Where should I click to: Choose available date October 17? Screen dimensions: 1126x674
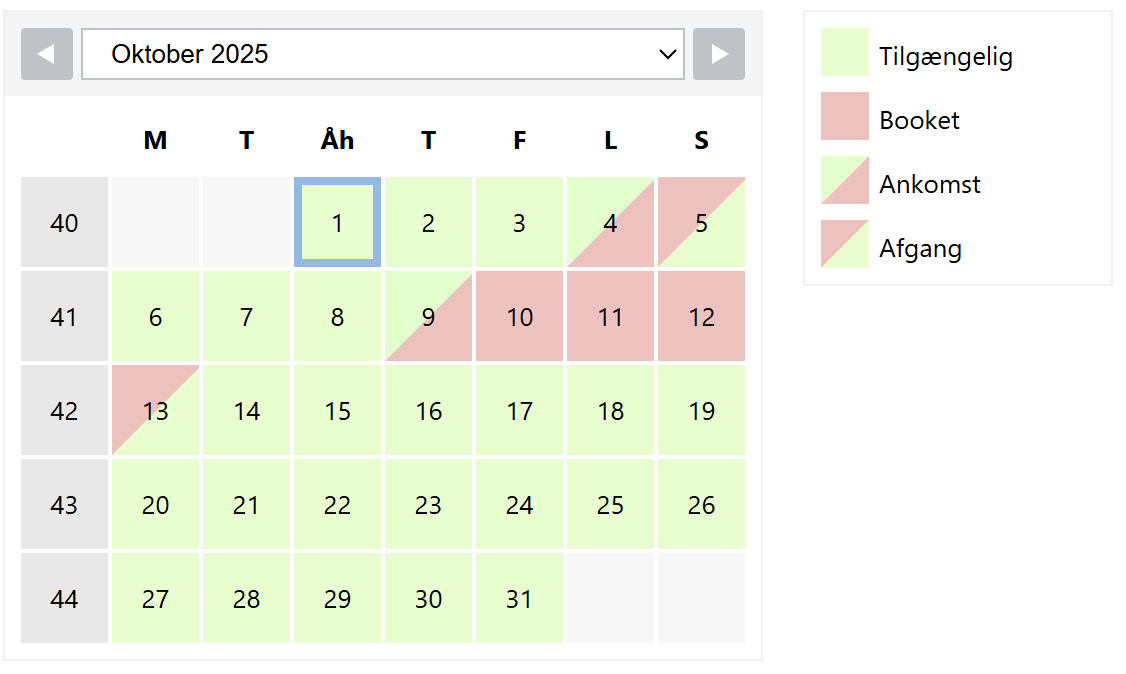point(519,411)
